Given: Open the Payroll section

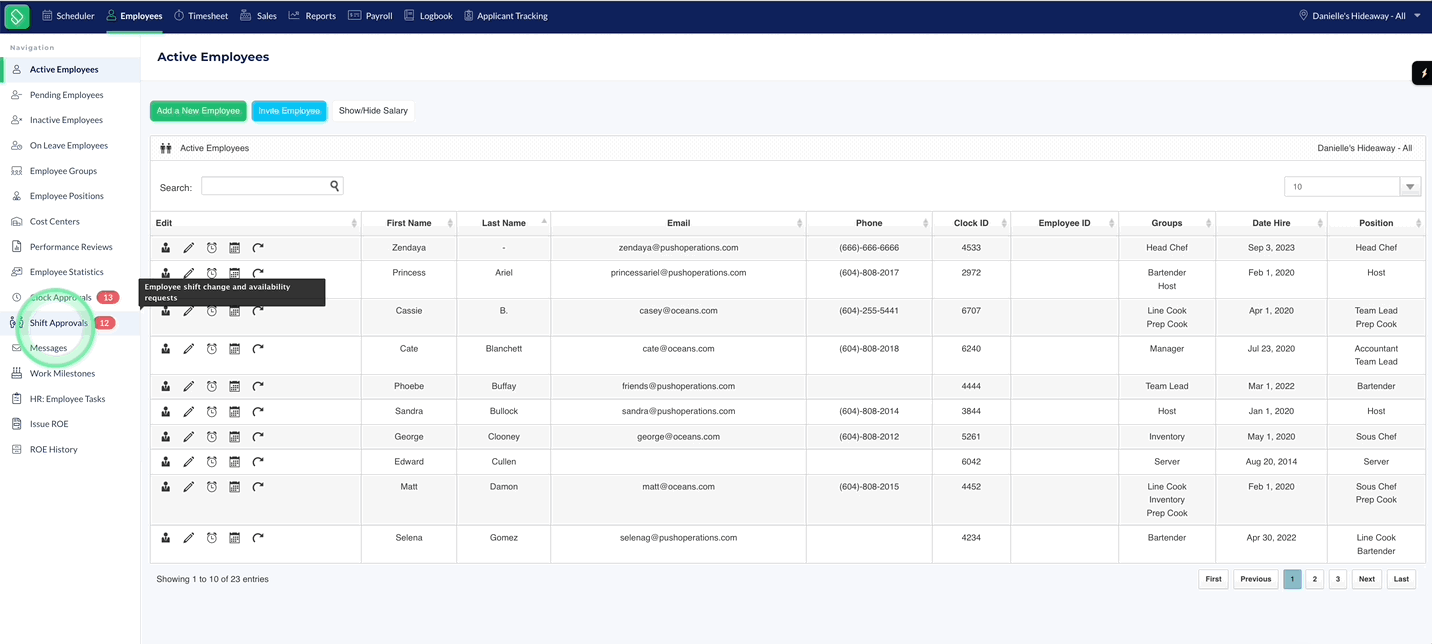Looking at the screenshot, I should pyautogui.click(x=370, y=16).
